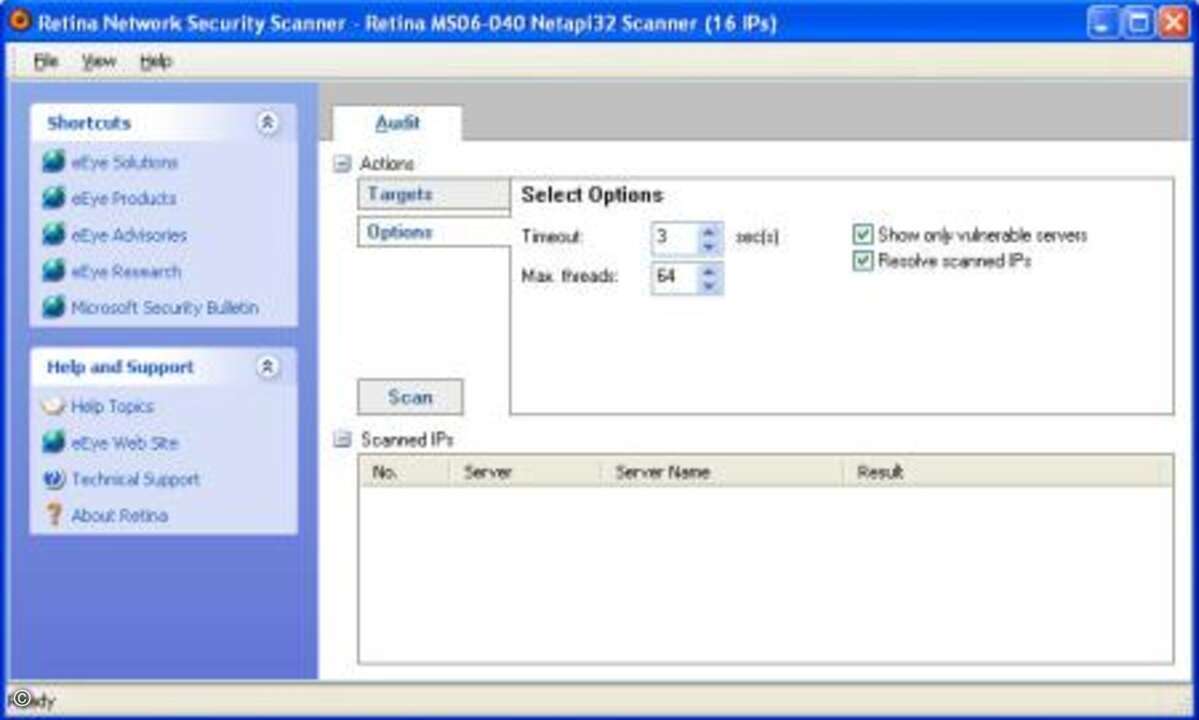Click the Help Topics book icon
The width and height of the screenshot is (1199, 720).
54,406
